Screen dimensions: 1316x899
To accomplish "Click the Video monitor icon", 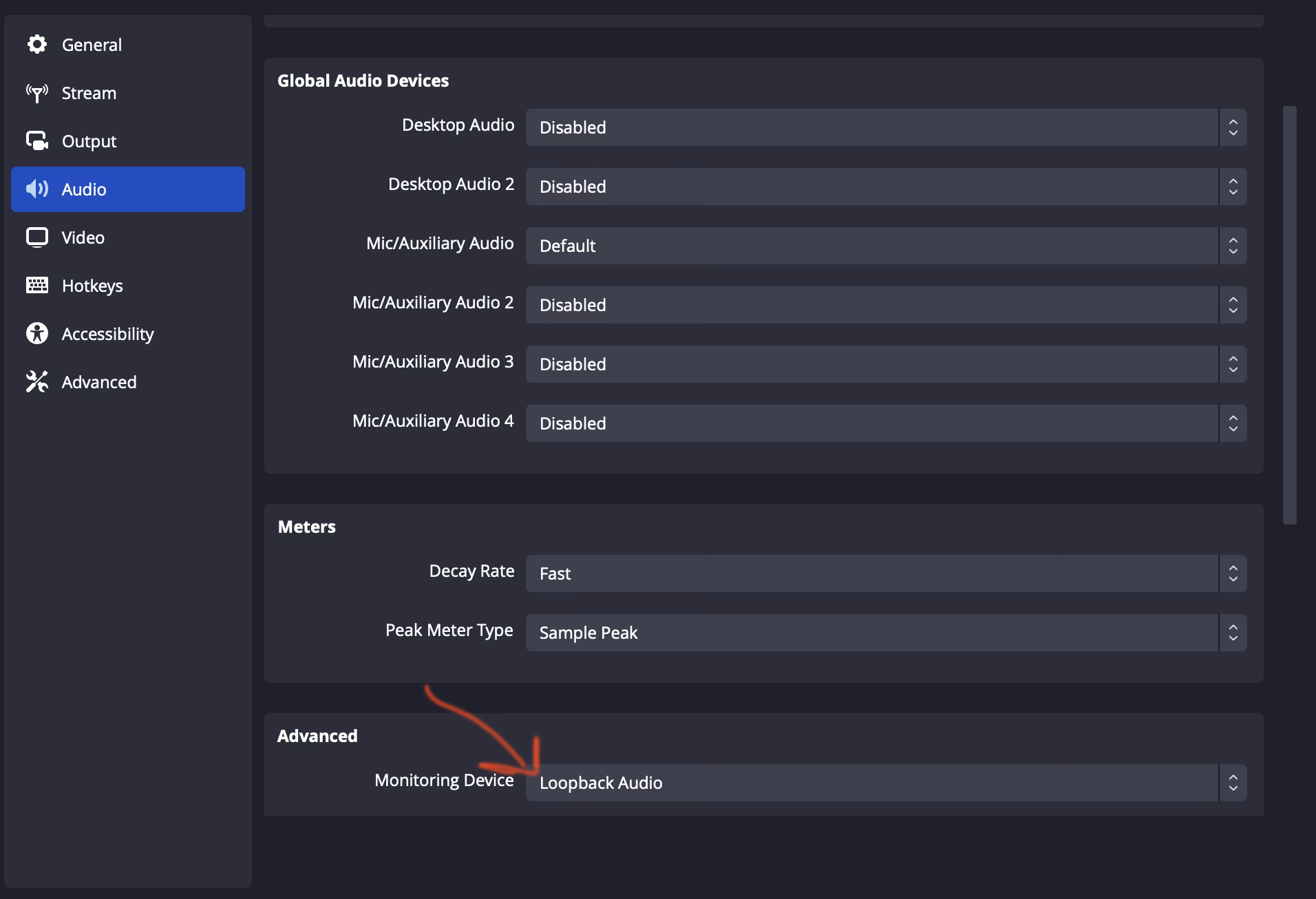I will (37, 237).
